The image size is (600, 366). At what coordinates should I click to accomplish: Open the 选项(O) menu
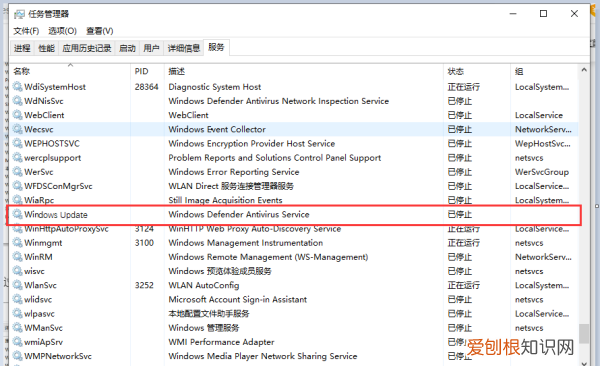62,31
